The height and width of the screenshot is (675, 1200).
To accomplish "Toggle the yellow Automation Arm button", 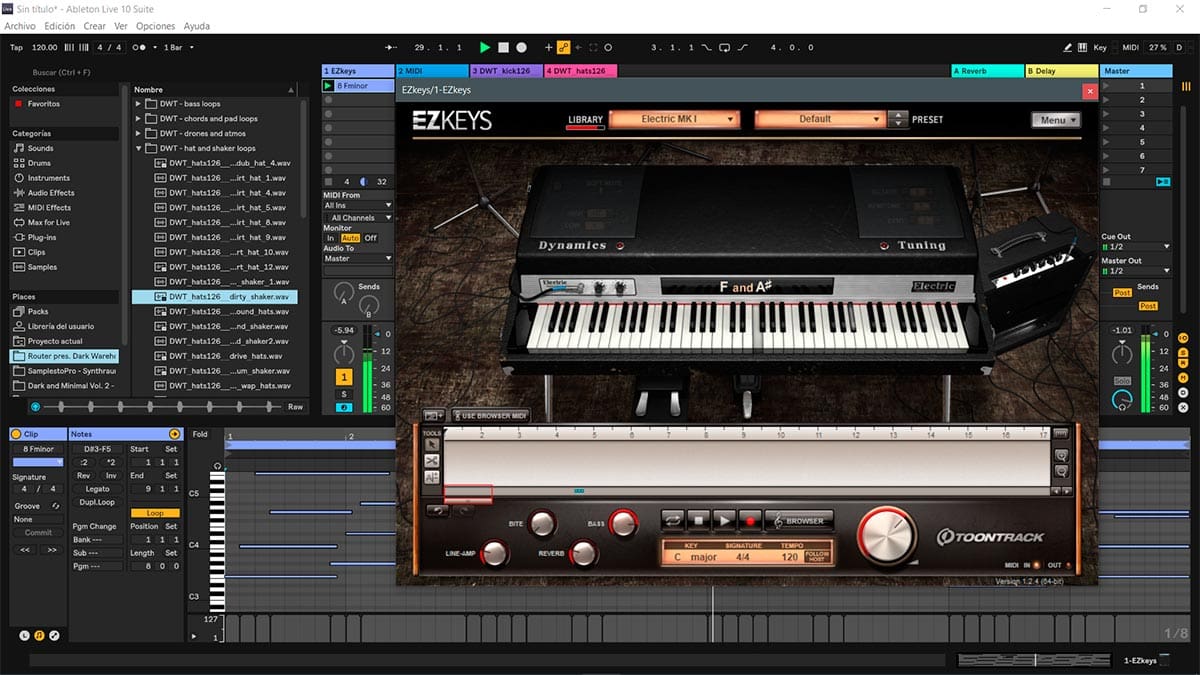I will click(563, 47).
